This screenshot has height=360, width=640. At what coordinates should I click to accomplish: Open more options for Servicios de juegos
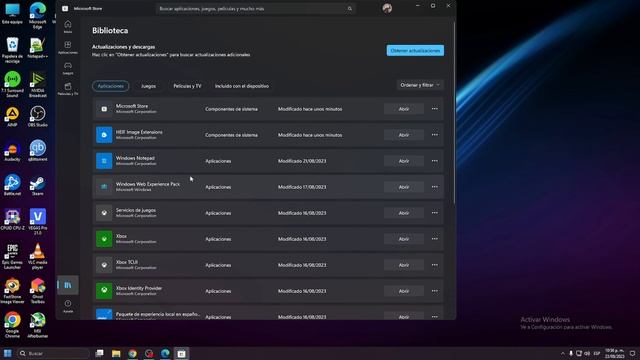coord(435,213)
